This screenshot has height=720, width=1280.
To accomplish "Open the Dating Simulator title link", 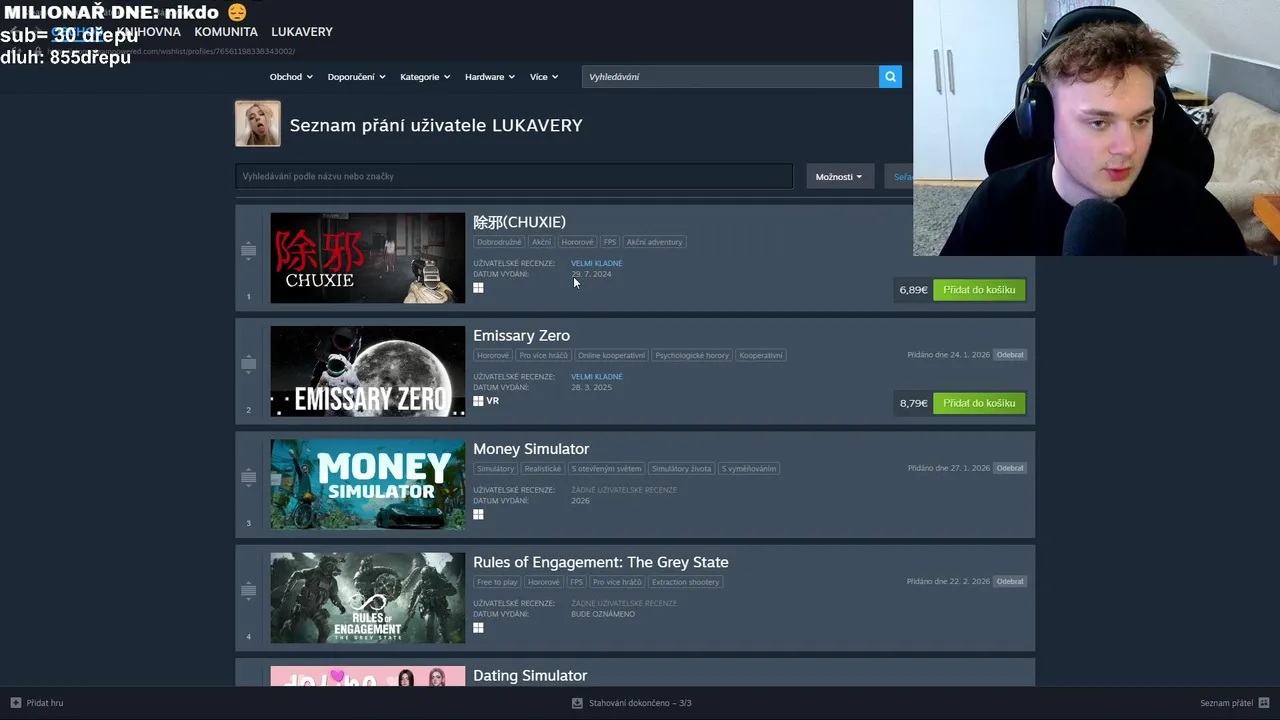I will click(530, 676).
